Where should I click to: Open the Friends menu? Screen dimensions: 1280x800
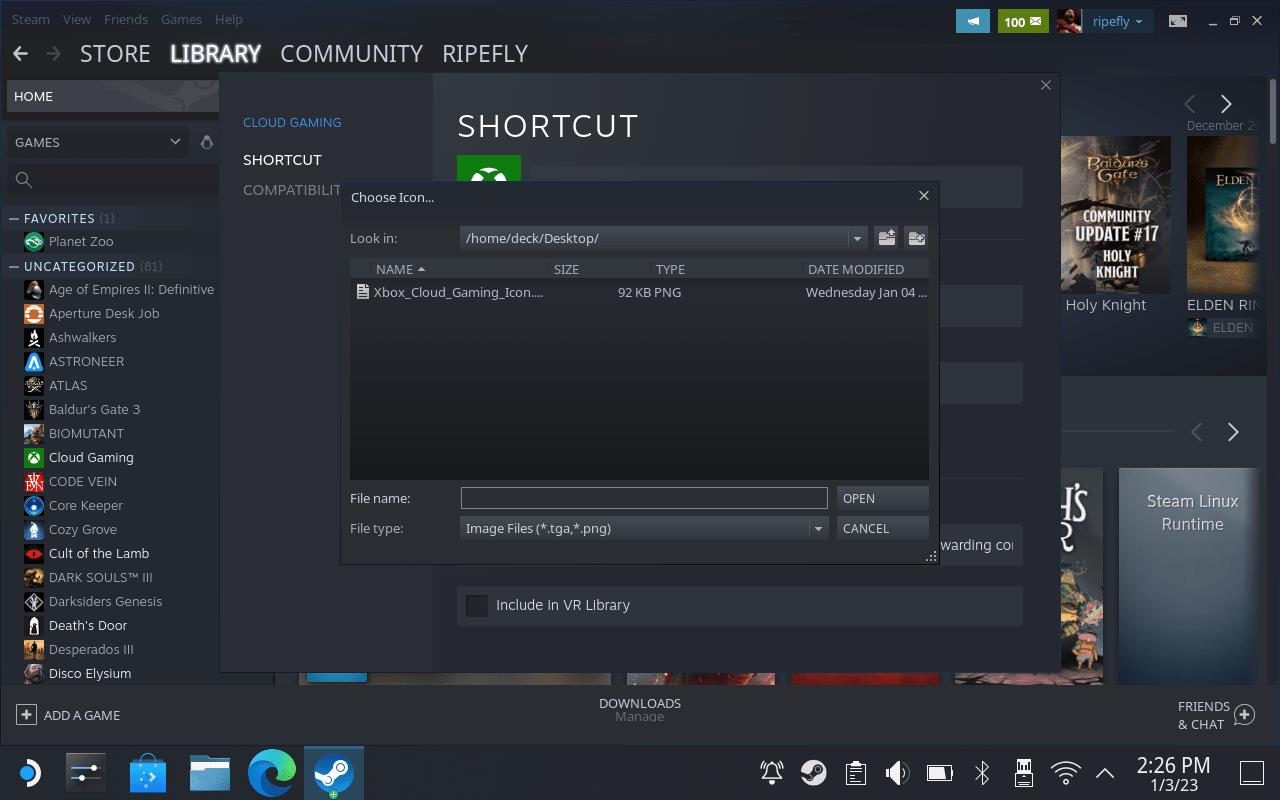coord(126,19)
